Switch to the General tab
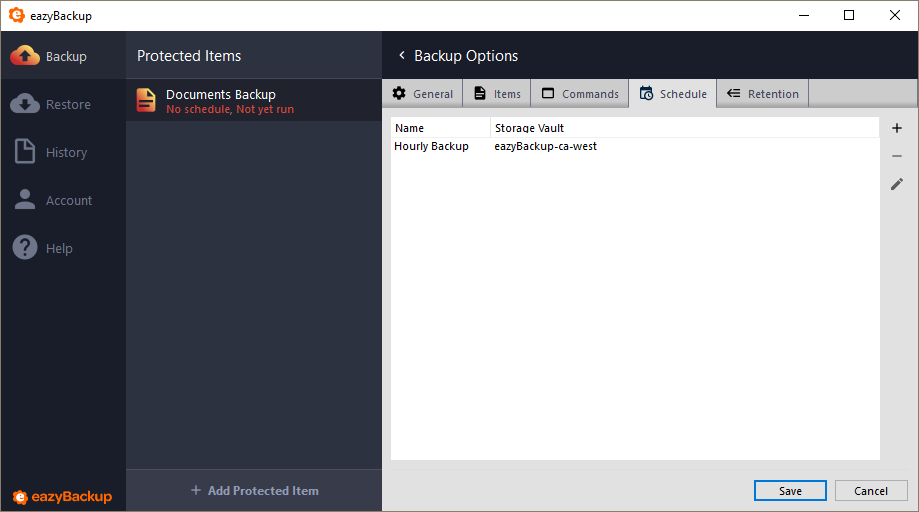Image resolution: width=919 pixels, height=512 pixels. point(423,94)
